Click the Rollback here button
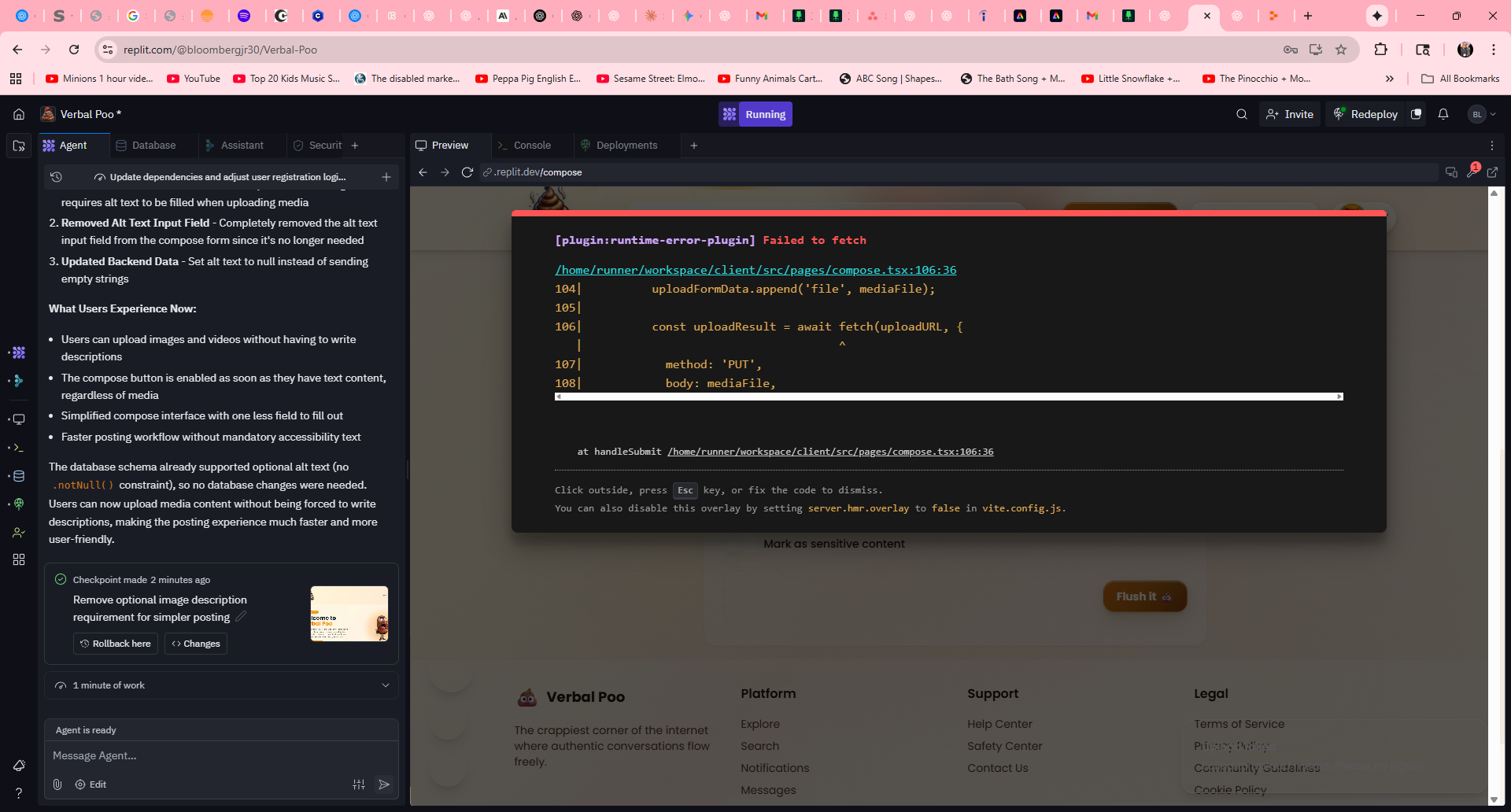This screenshot has height=812, width=1511. pyautogui.click(x=116, y=644)
